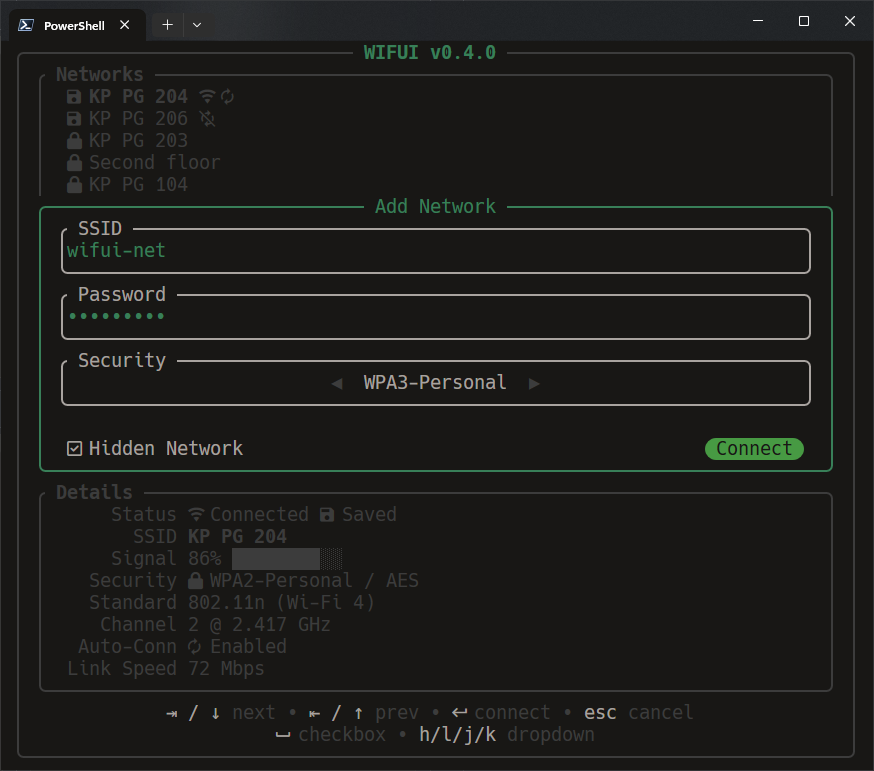Click the 'checkbox' keyboard hint
874x771 pixels.
(x=342, y=735)
